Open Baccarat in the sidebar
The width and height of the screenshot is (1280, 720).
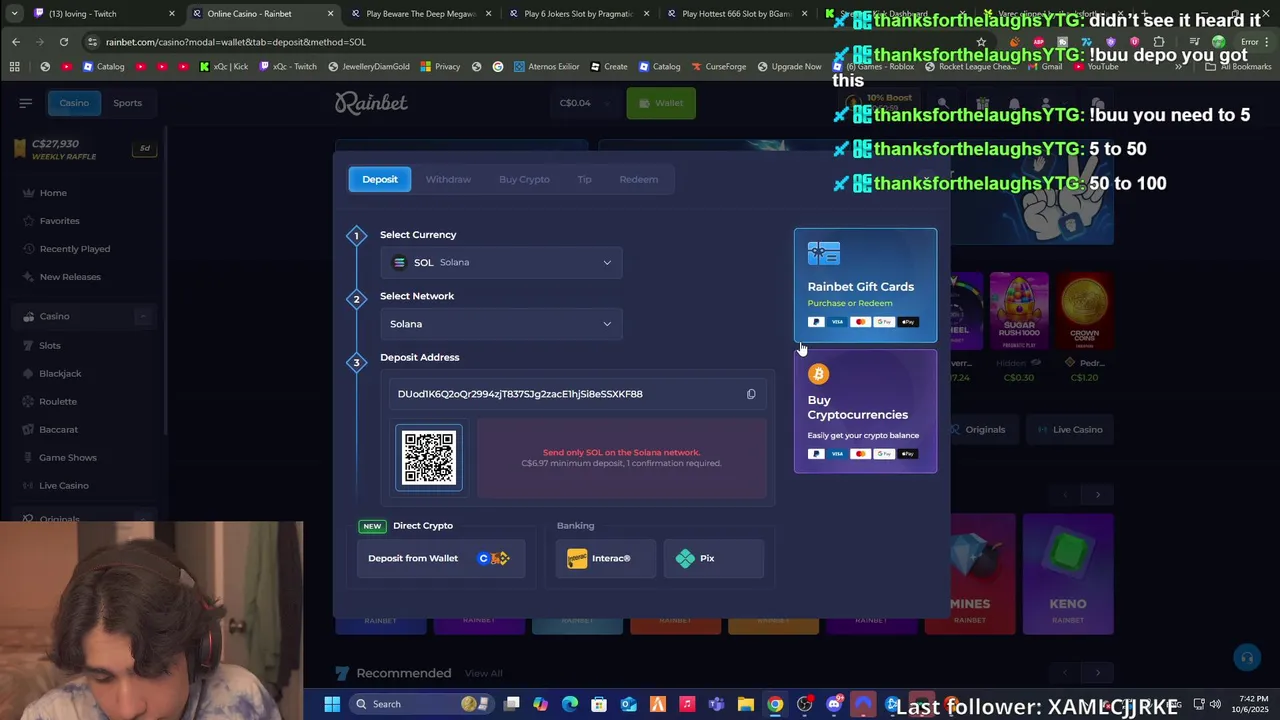[x=58, y=429]
